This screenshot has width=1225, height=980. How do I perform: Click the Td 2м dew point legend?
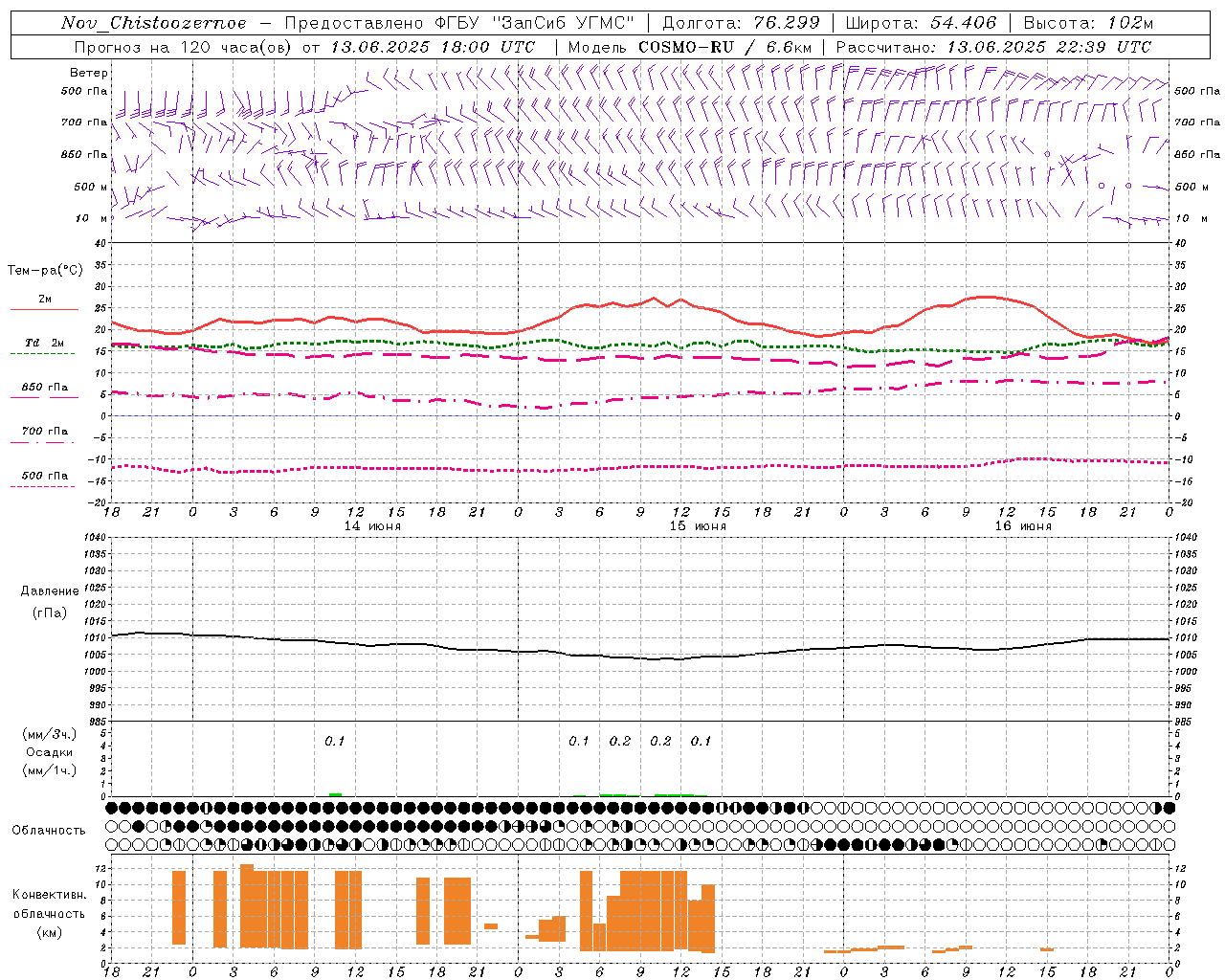point(44,344)
